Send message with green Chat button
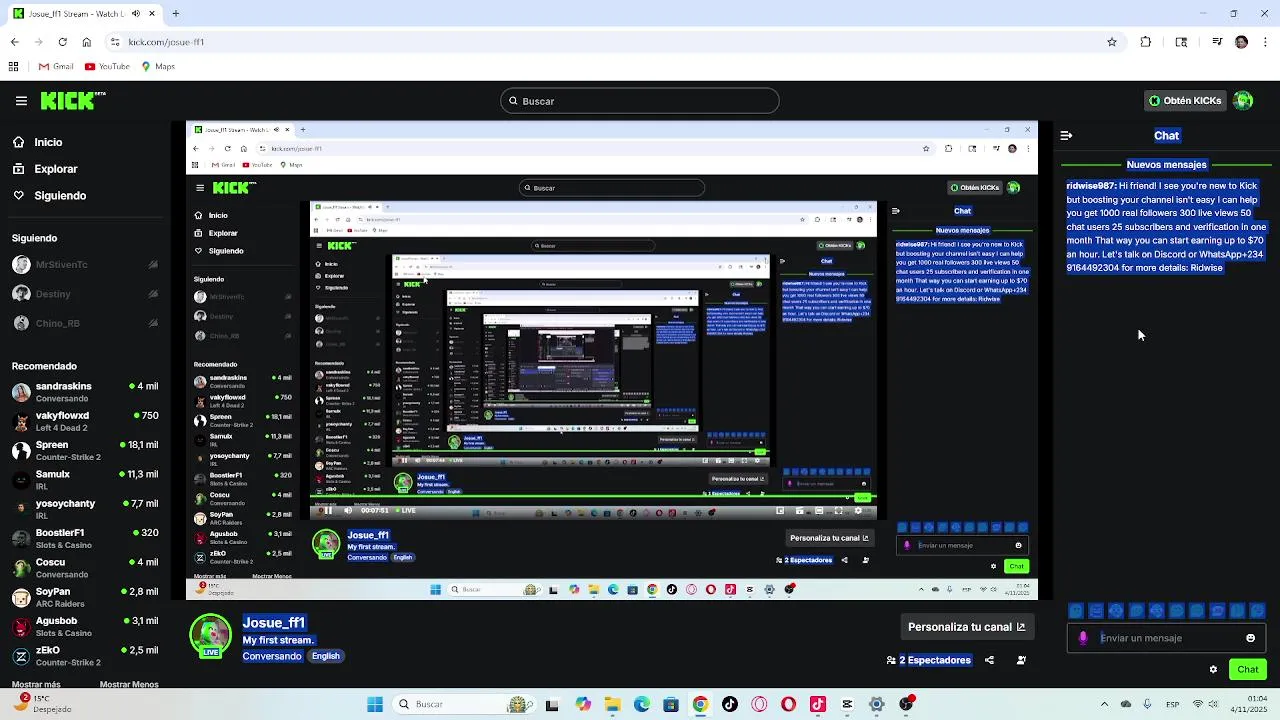The image size is (1280, 720). [1248, 670]
